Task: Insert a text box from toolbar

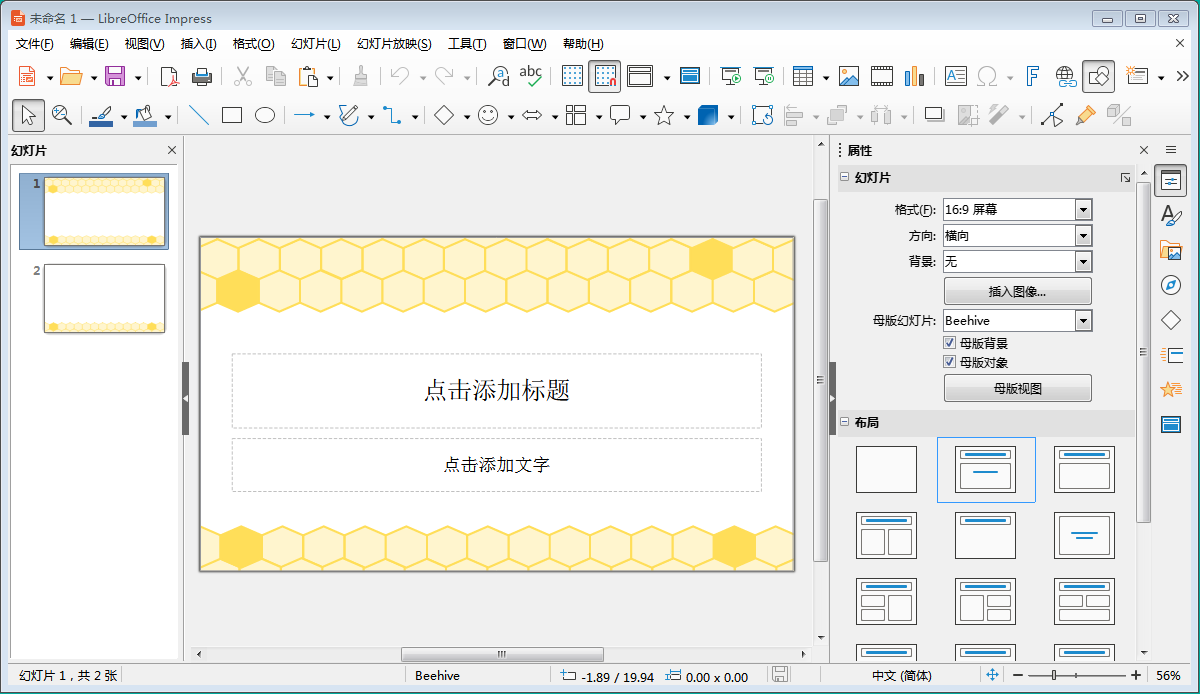Action: [x=956, y=76]
